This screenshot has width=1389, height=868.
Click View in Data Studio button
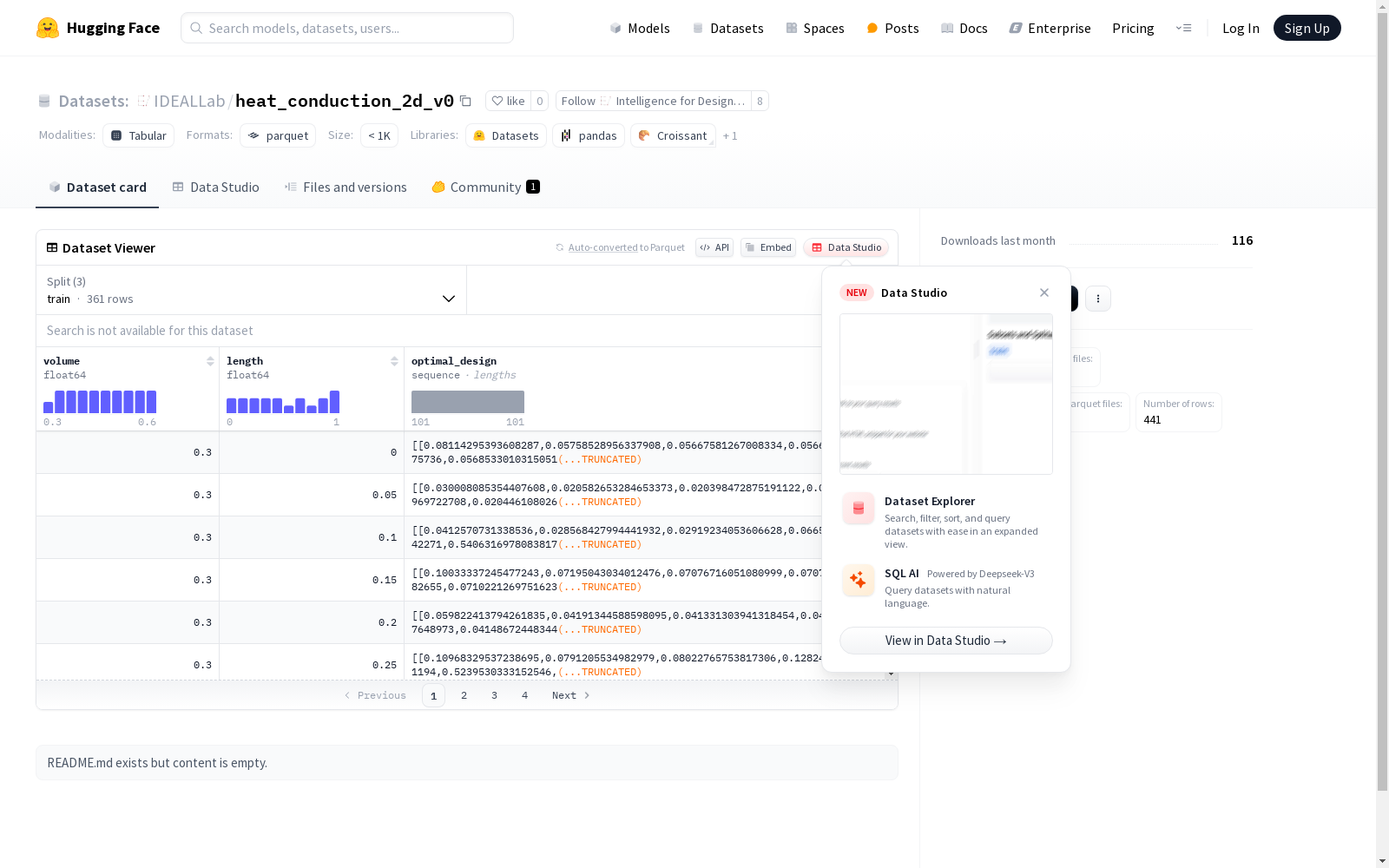pyautogui.click(x=946, y=641)
